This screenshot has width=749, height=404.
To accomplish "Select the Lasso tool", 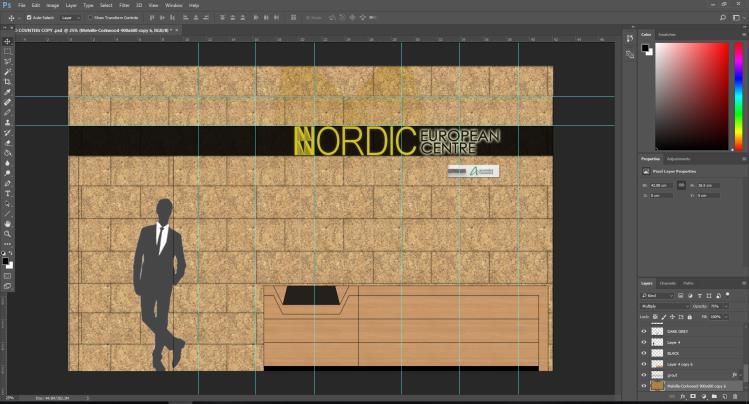I will pyautogui.click(x=7, y=62).
